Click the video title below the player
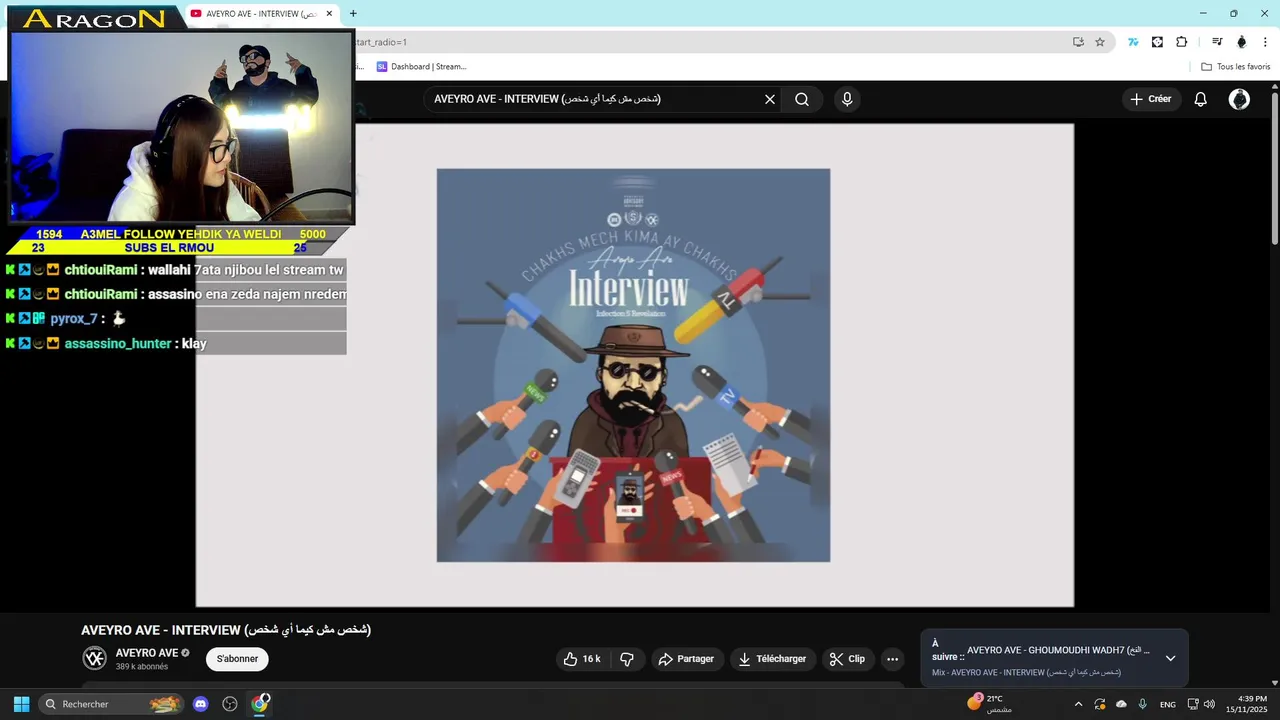 coord(226,630)
